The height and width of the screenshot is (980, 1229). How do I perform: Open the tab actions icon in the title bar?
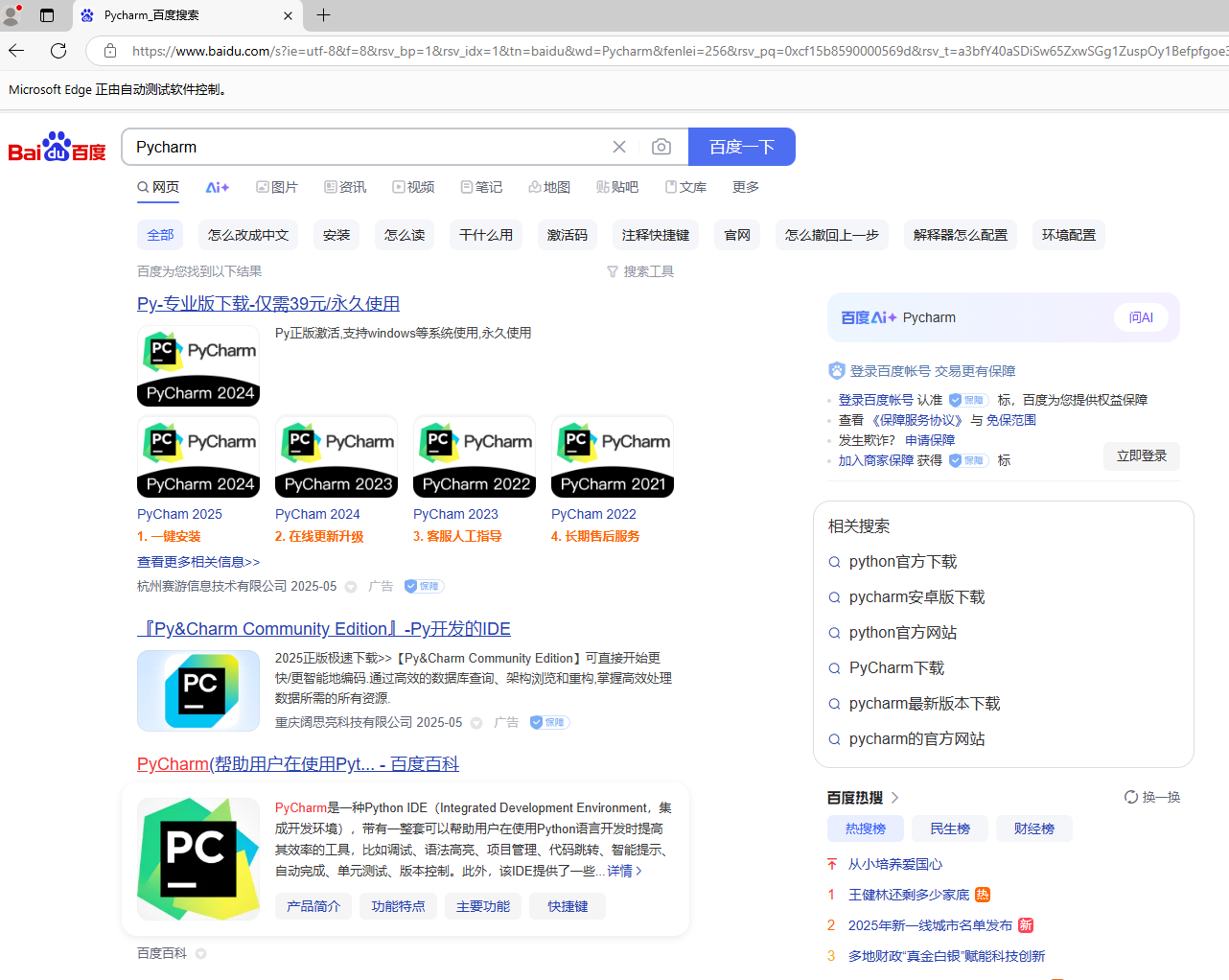(x=47, y=15)
